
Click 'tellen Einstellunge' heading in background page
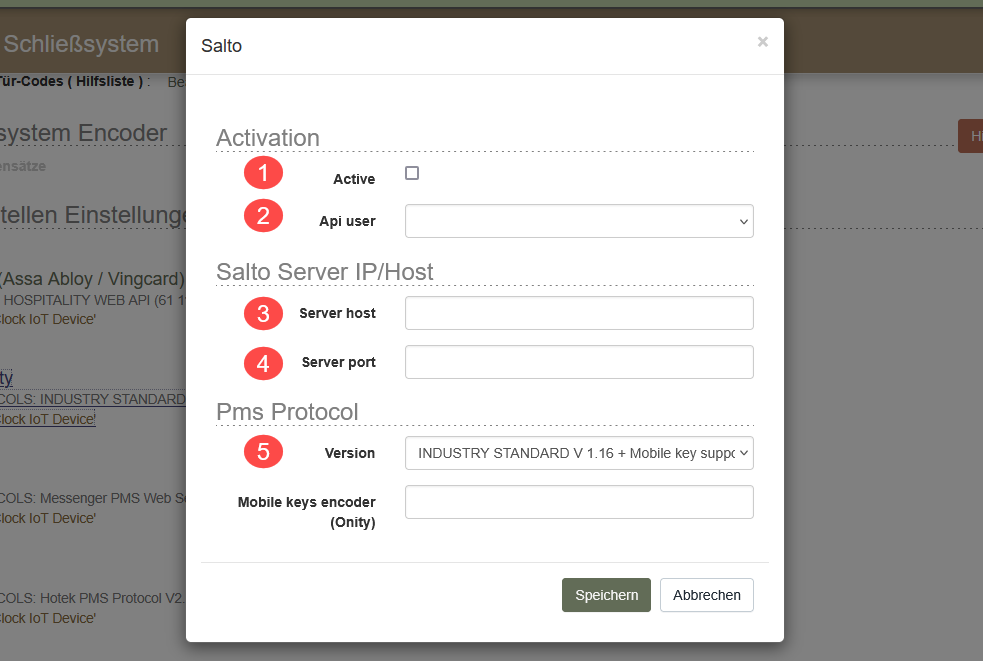click(x=93, y=215)
